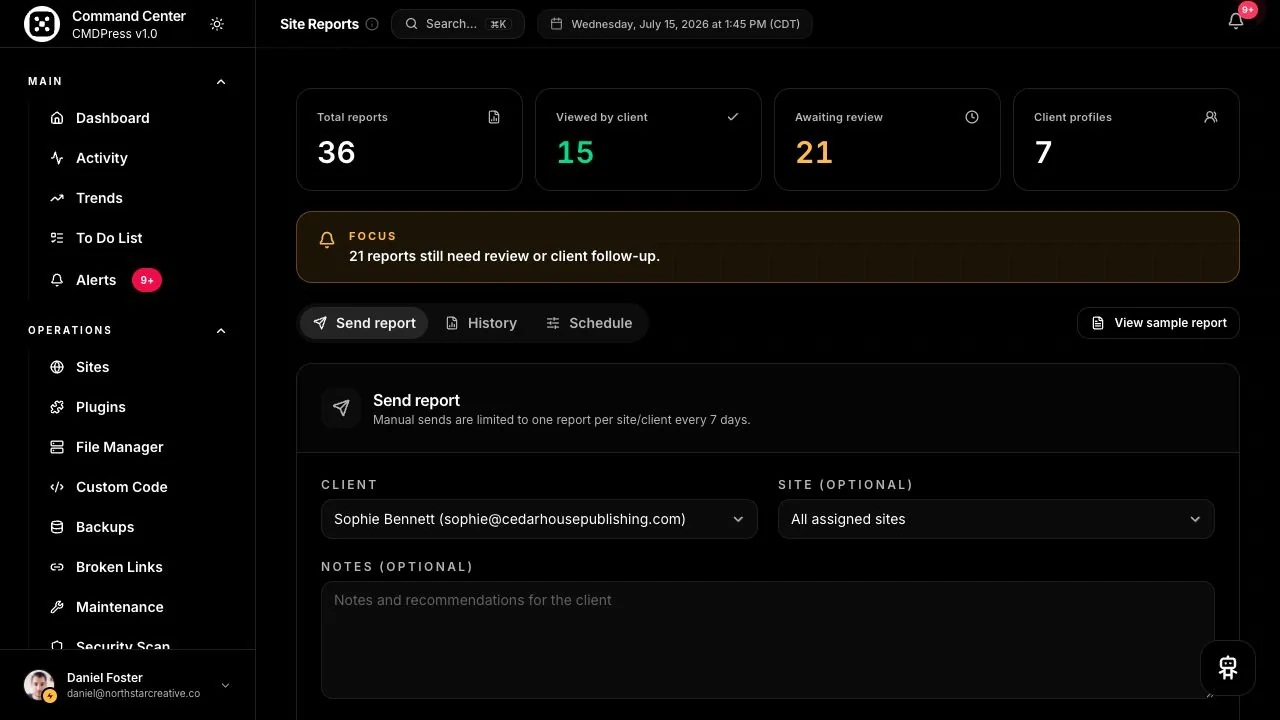Click Daniel Foster's avatar
The image size is (1280, 720).
pos(39,685)
